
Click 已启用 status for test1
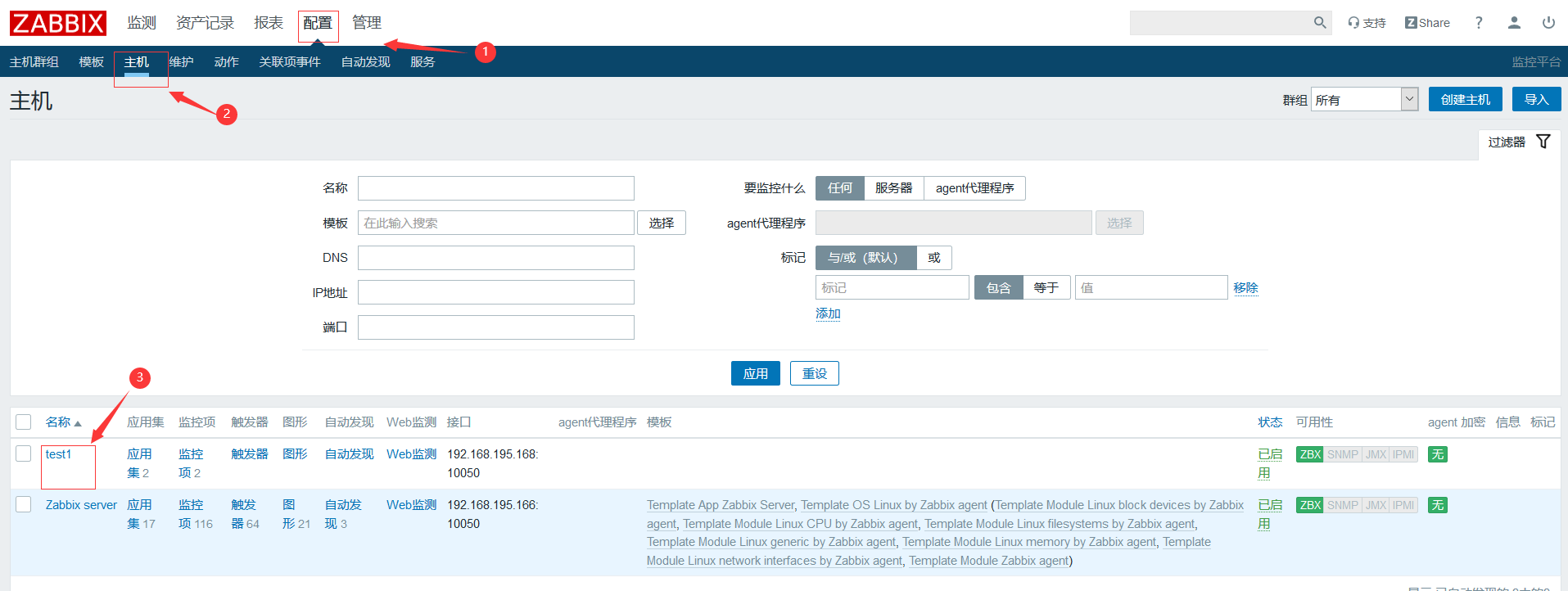tap(1270, 463)
